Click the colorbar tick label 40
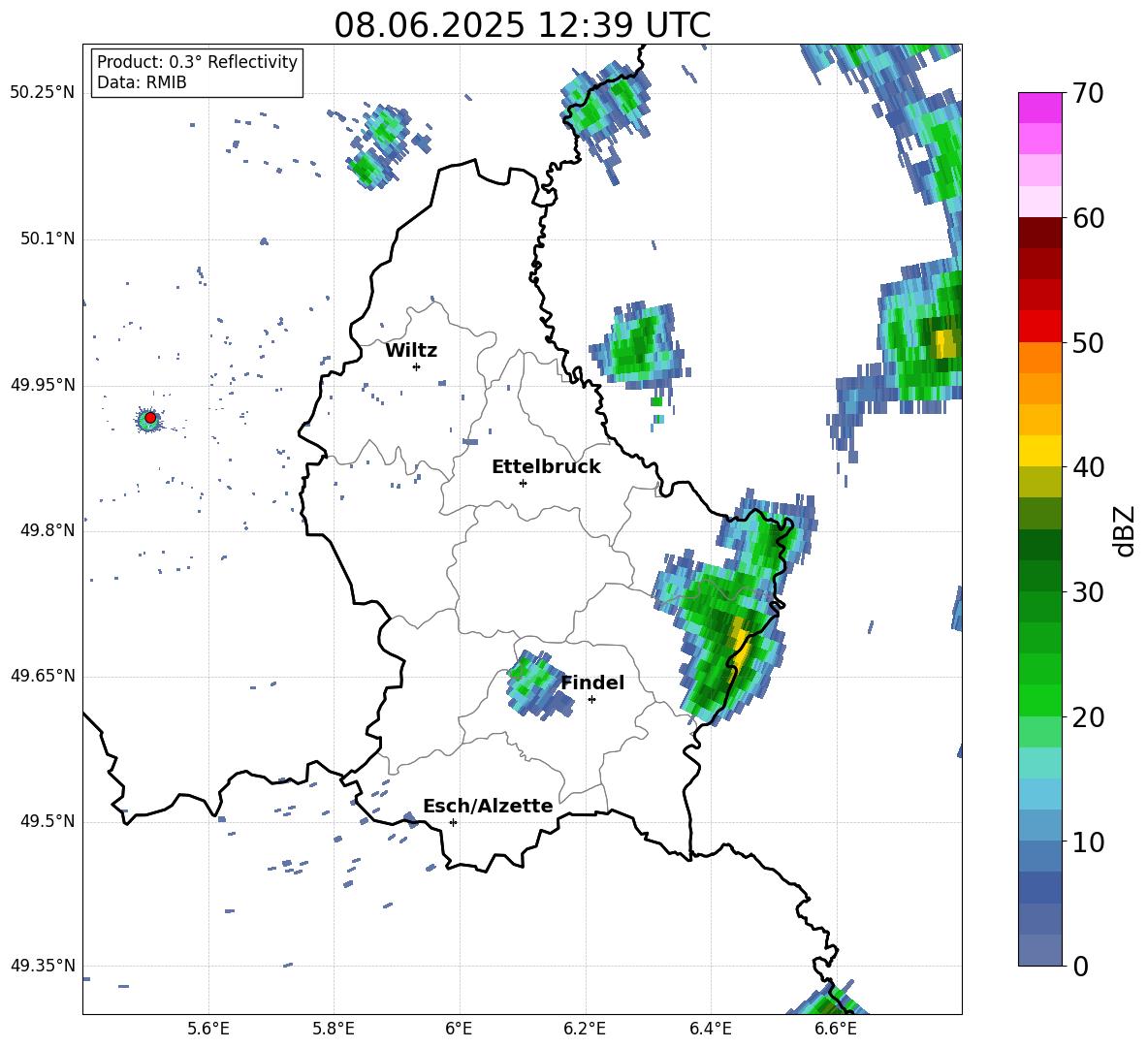Screen dimensions: 1148x1048 pos(1088,467)
